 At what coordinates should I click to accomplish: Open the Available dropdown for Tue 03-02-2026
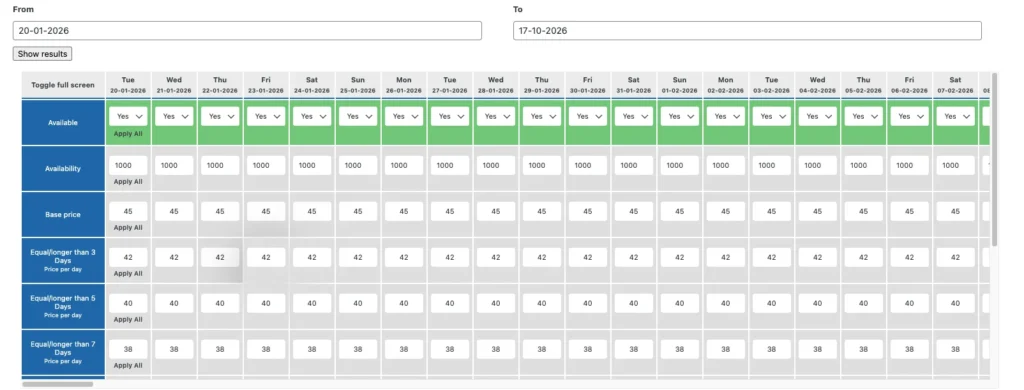(x=771, y=116)
